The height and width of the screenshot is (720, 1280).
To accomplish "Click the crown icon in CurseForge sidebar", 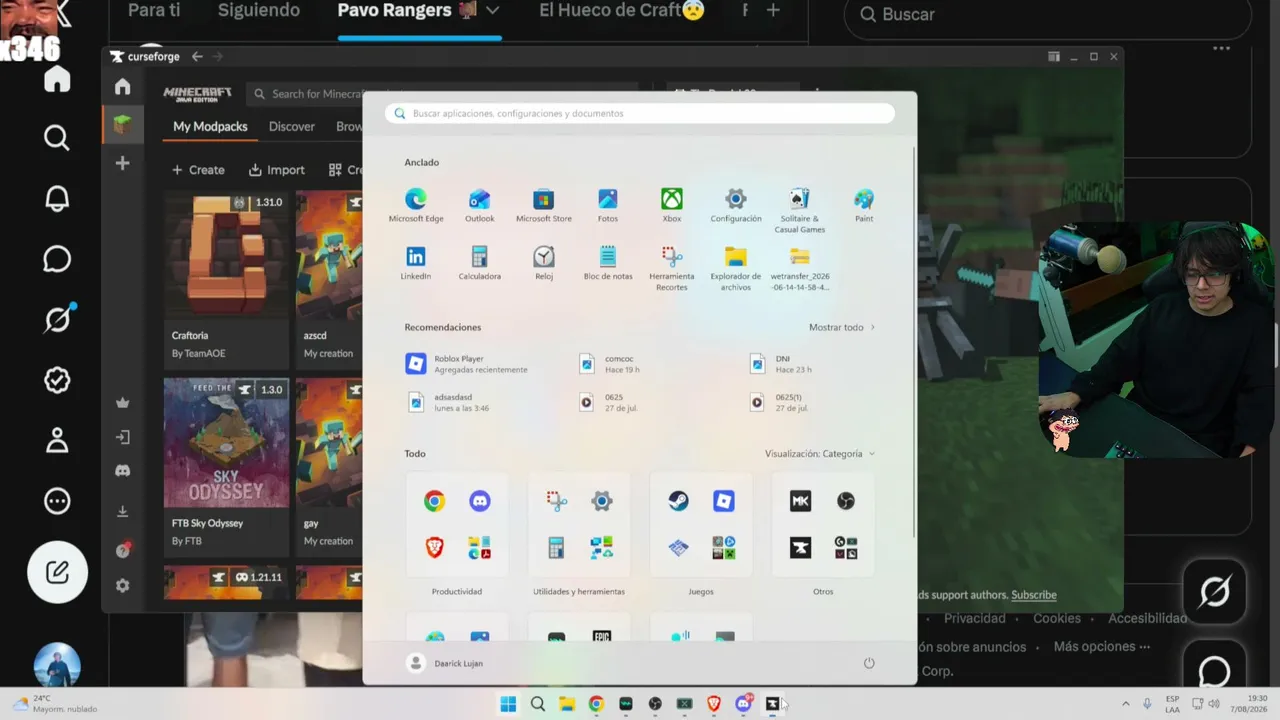I will pos(122,403).
